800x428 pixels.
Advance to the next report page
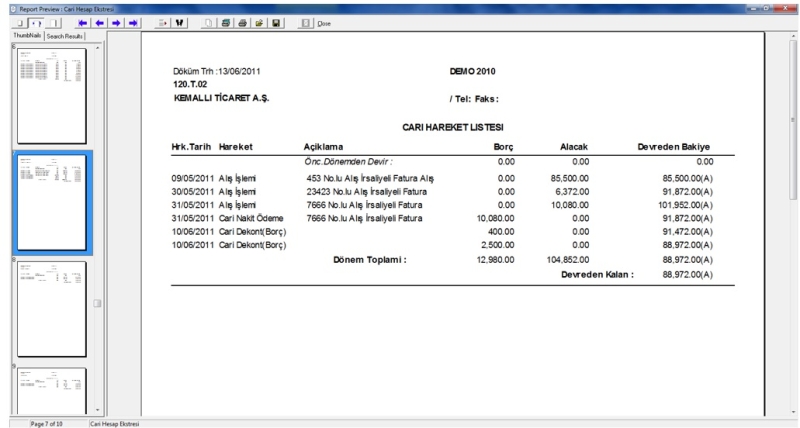coord(115,21)
